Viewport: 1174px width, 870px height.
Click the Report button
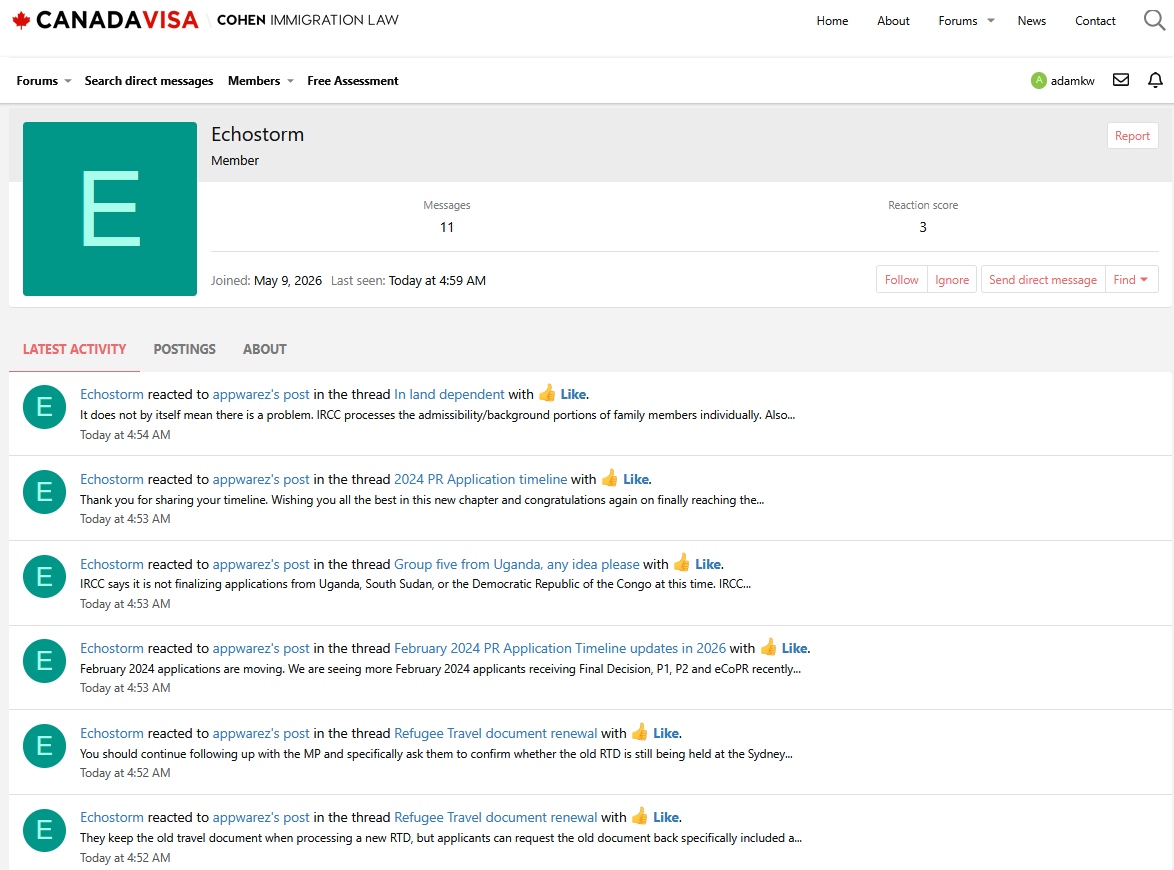click(1132, 136)
